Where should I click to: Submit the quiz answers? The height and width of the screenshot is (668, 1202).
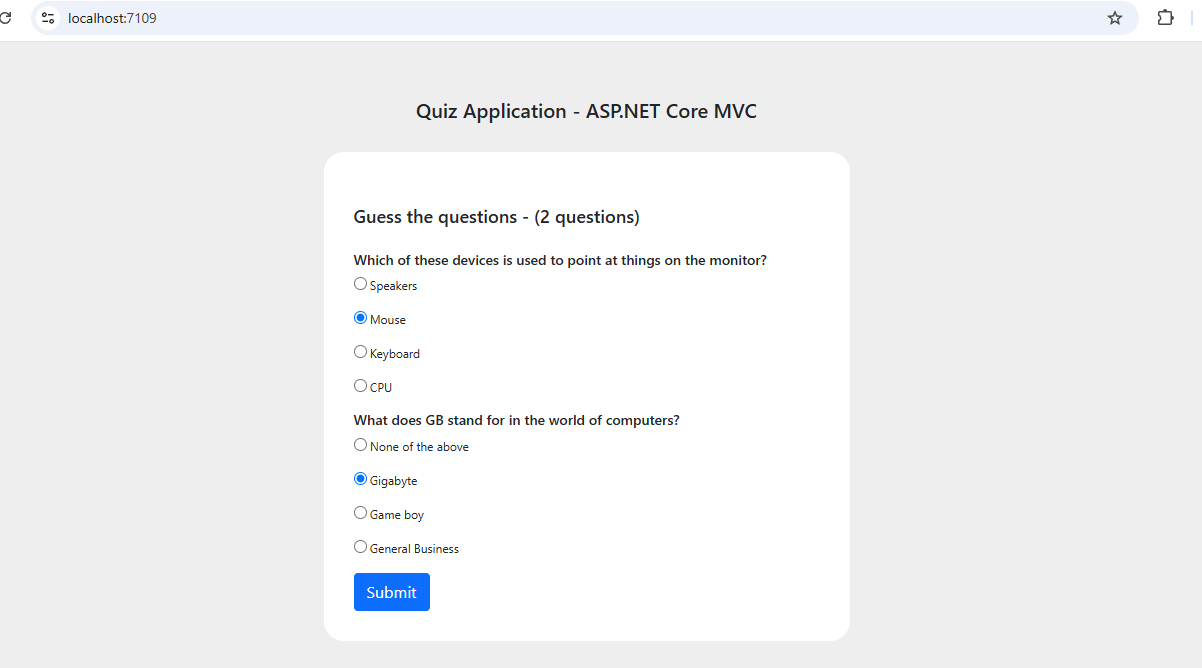tap(391, 592)
